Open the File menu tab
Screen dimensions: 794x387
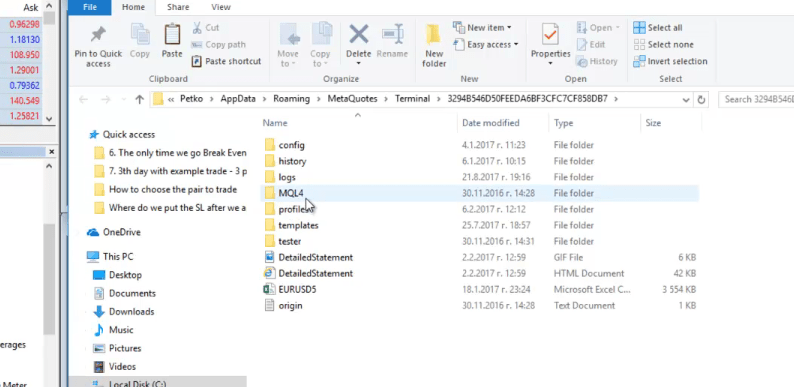coord(89,7)
